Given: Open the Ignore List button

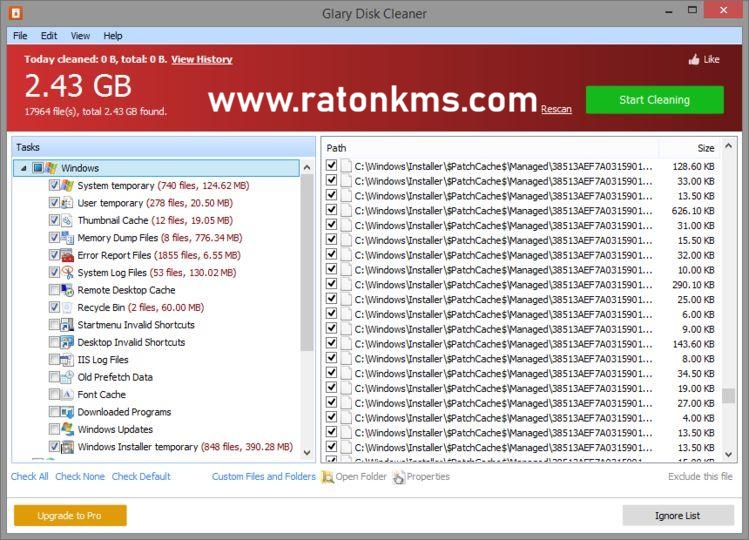Looking at the screenshot, I should 678,516.
